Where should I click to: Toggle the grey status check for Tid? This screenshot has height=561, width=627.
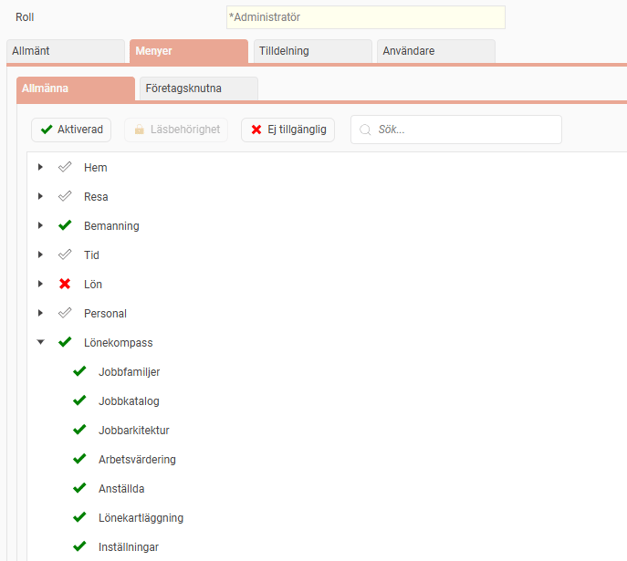[65, 255]
